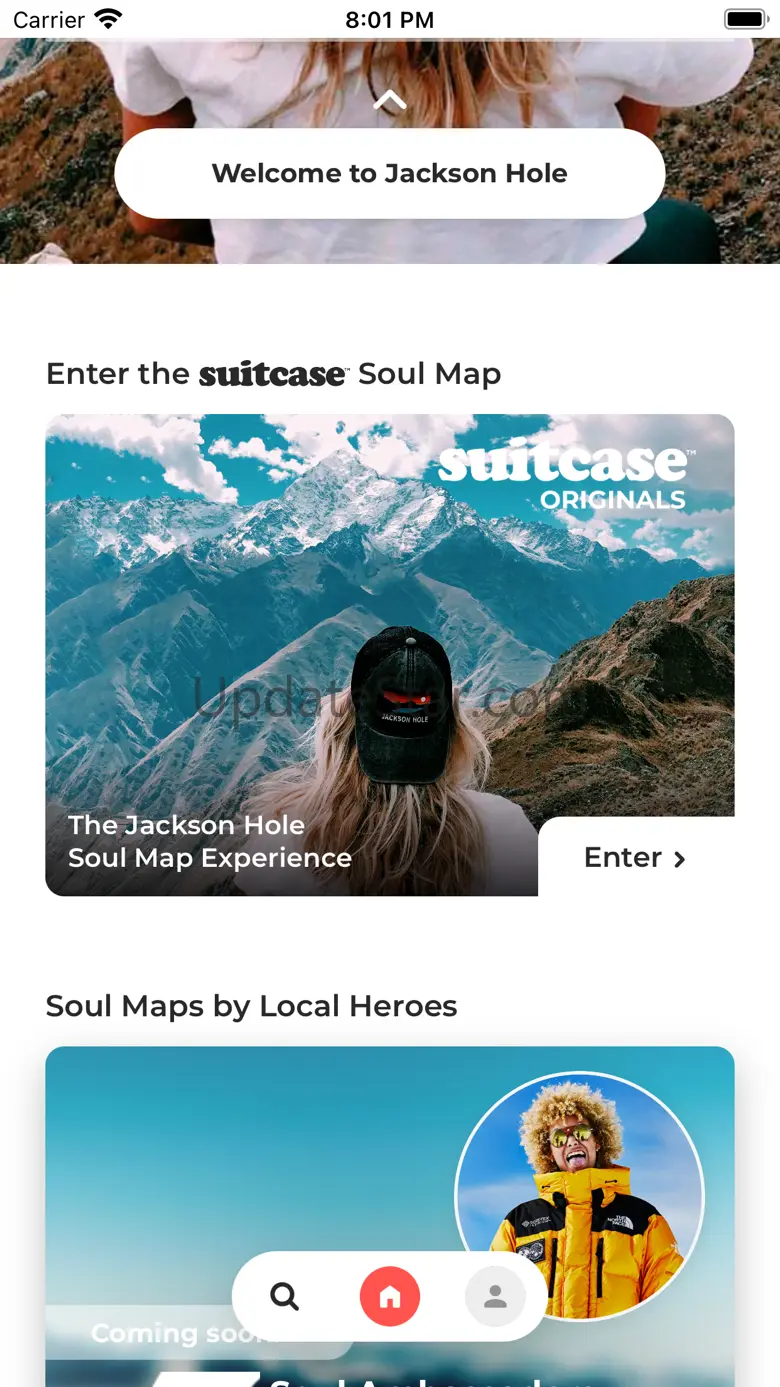Screen dimensions: 780x1387
Task: Select the suitcase logo in section heading
Action: [x=273, y=374]
